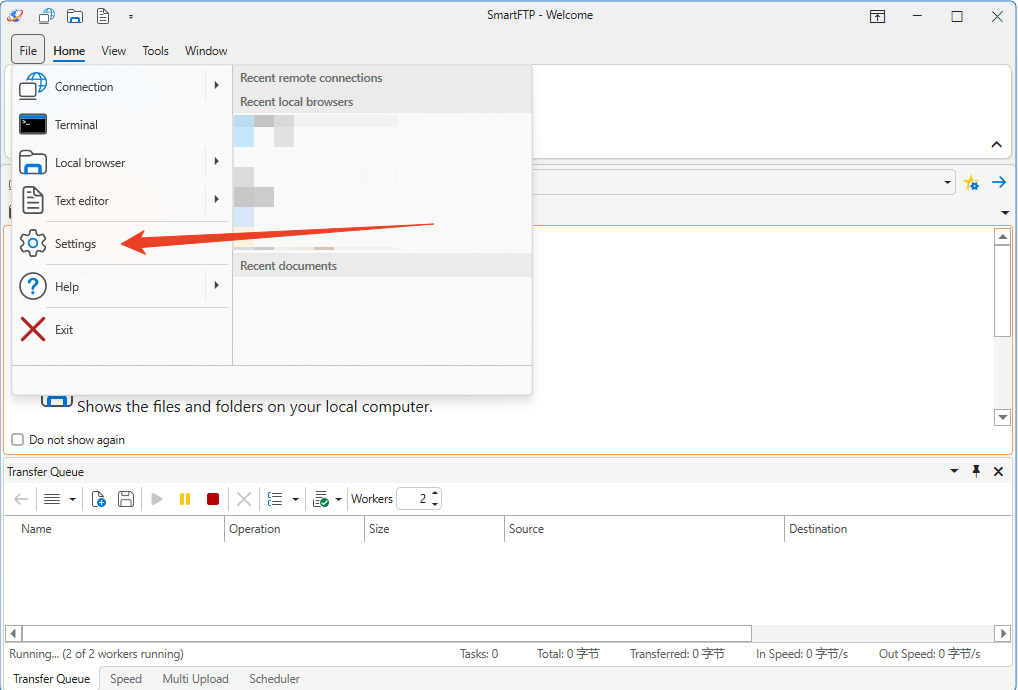
Task: Enable the Do not show again checkbox
Action: coord(18,439)
